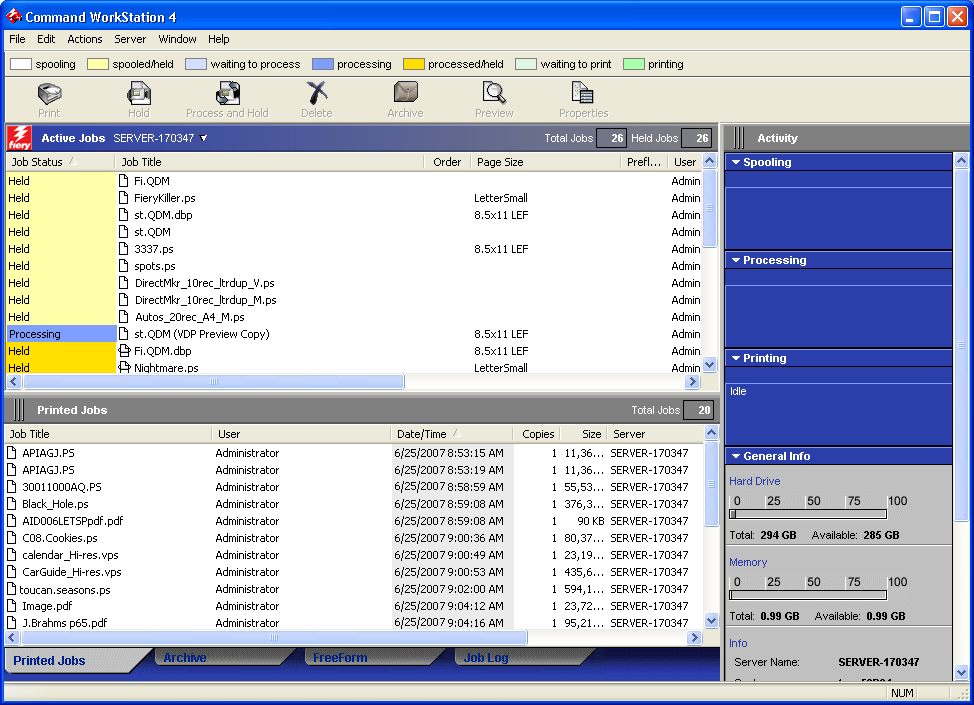The image size is (974, 705).
Task: Select the Autos_20rec_A4_M.ps job
Action: [x=354, y=317]
